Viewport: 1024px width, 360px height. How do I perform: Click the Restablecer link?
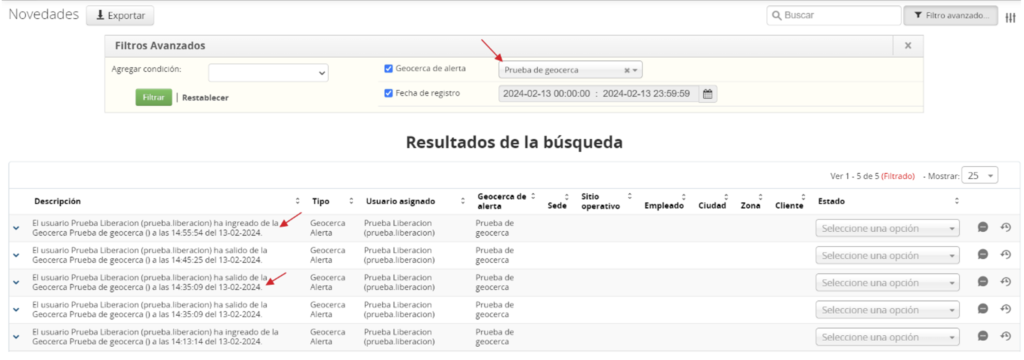(x=205, y=97)
